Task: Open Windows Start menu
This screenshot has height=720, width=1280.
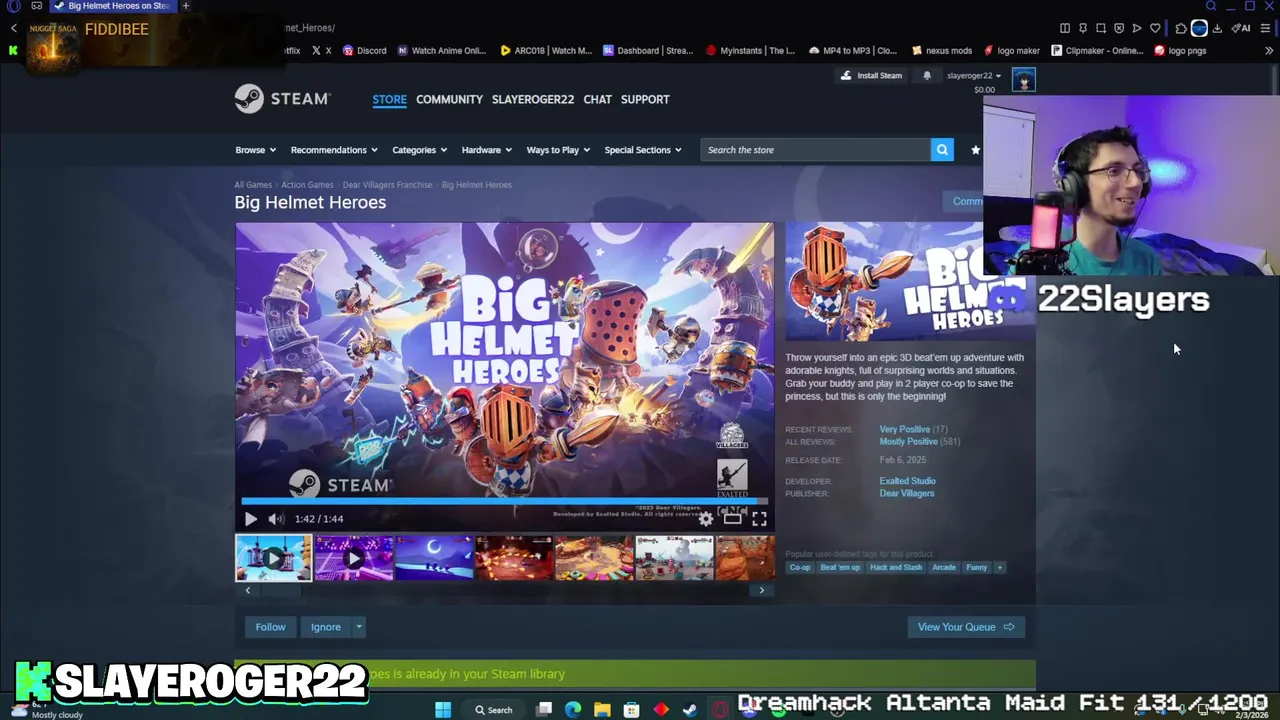Action: coord(443,710)
